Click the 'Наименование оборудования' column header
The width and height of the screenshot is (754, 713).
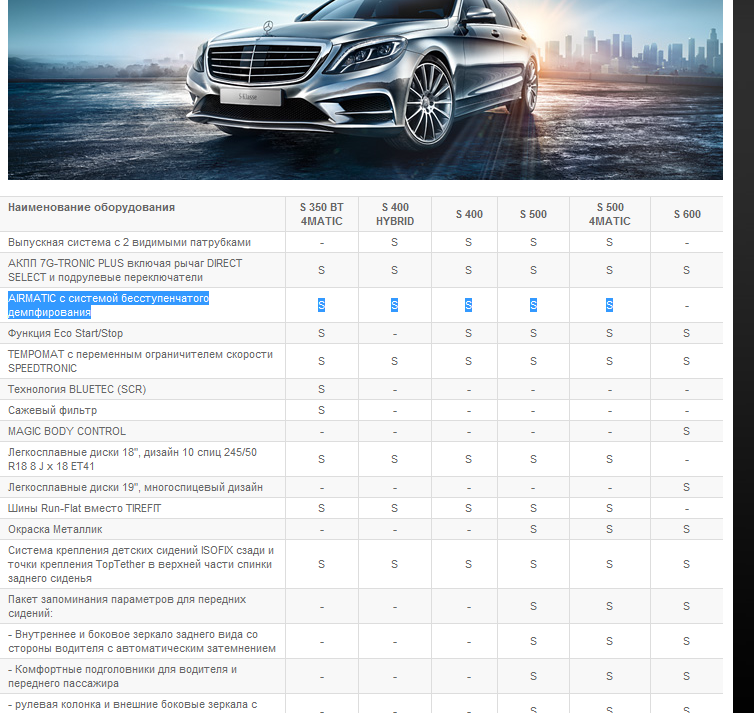tap(91, 207)
